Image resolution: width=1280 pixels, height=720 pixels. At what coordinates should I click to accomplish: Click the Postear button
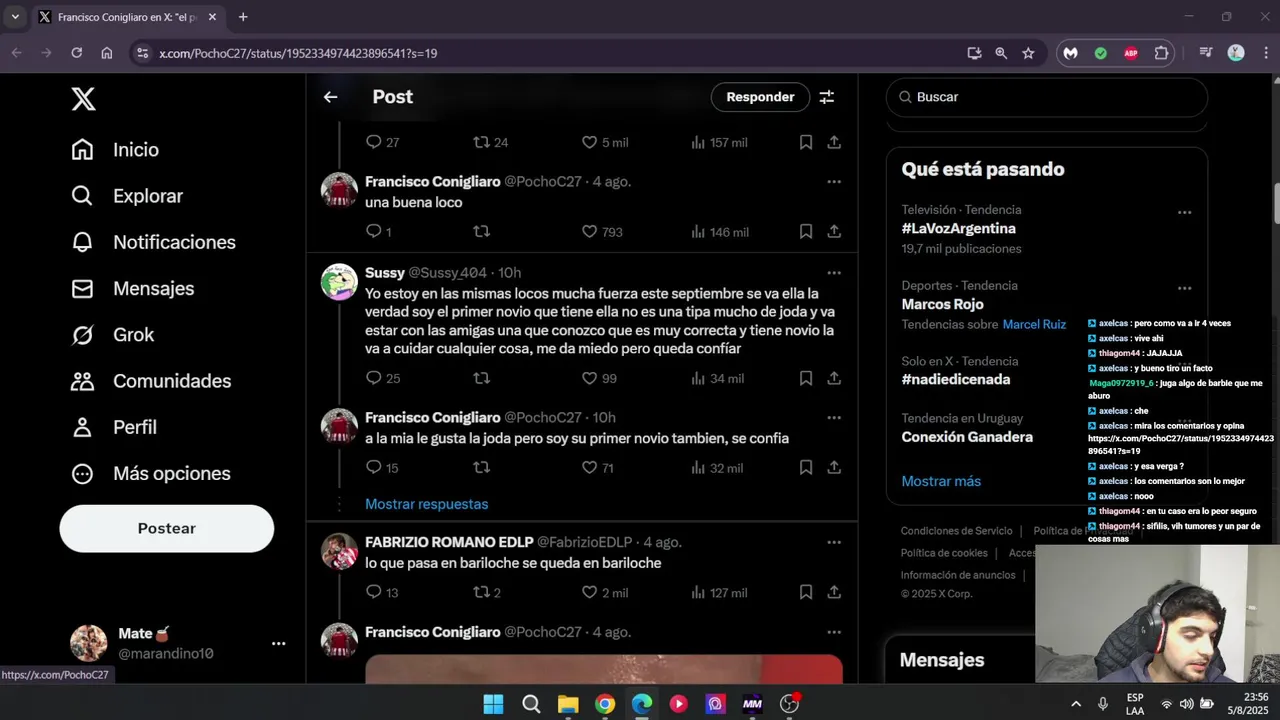166,528
